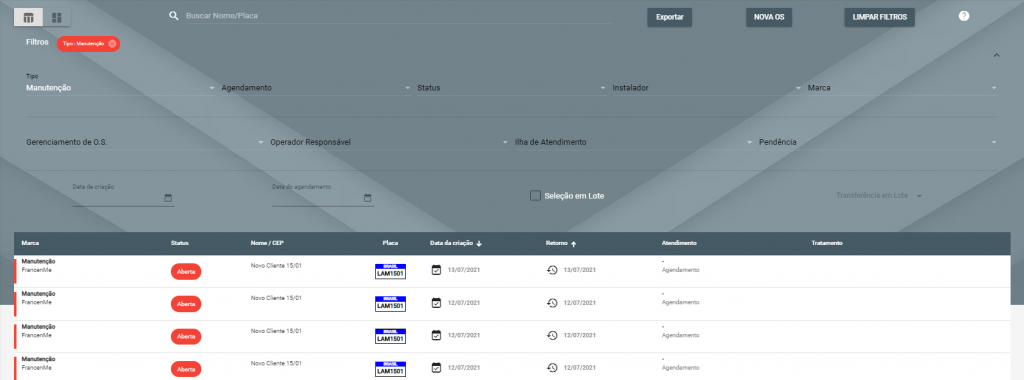
Task: Click the Exportar button
Action: click(669, 18)
